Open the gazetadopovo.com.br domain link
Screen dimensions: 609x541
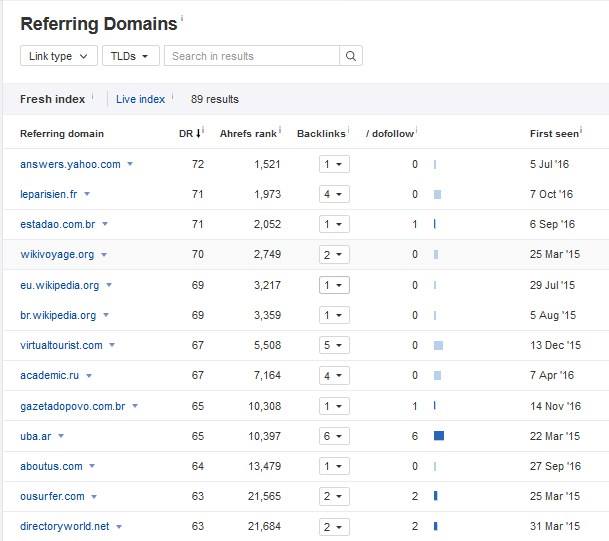pos(72,406)
